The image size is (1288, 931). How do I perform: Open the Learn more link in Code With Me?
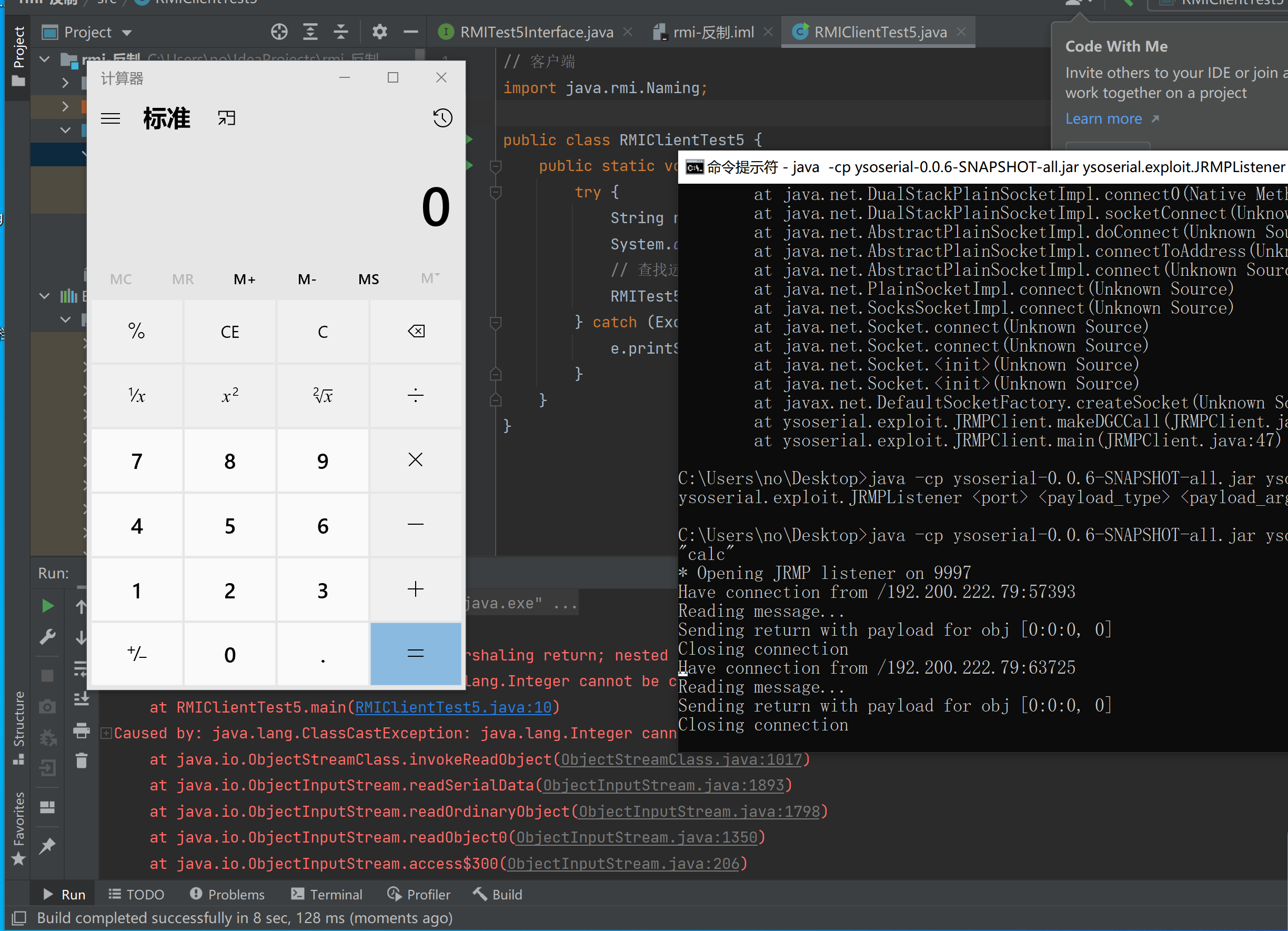pos(1104,119)
